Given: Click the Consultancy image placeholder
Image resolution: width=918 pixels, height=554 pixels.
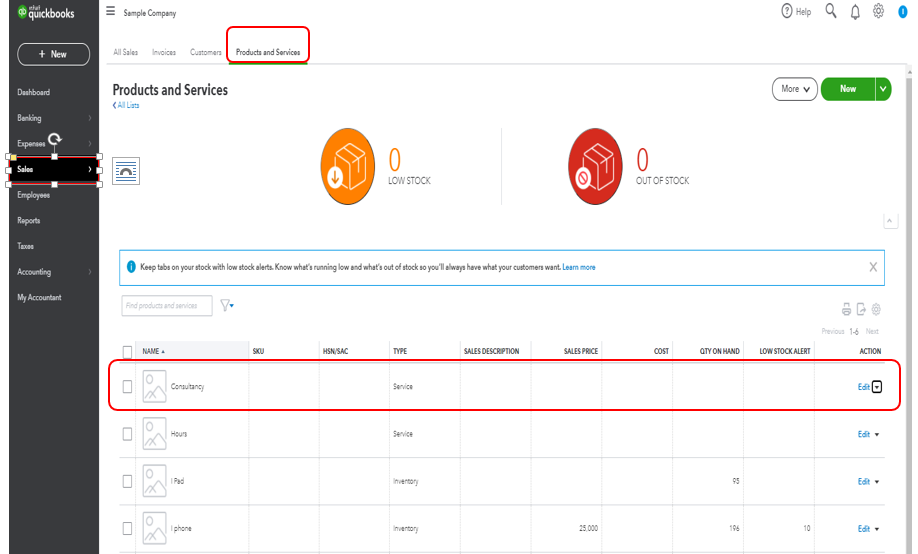Looking at the screenshot, I should 155,387.
